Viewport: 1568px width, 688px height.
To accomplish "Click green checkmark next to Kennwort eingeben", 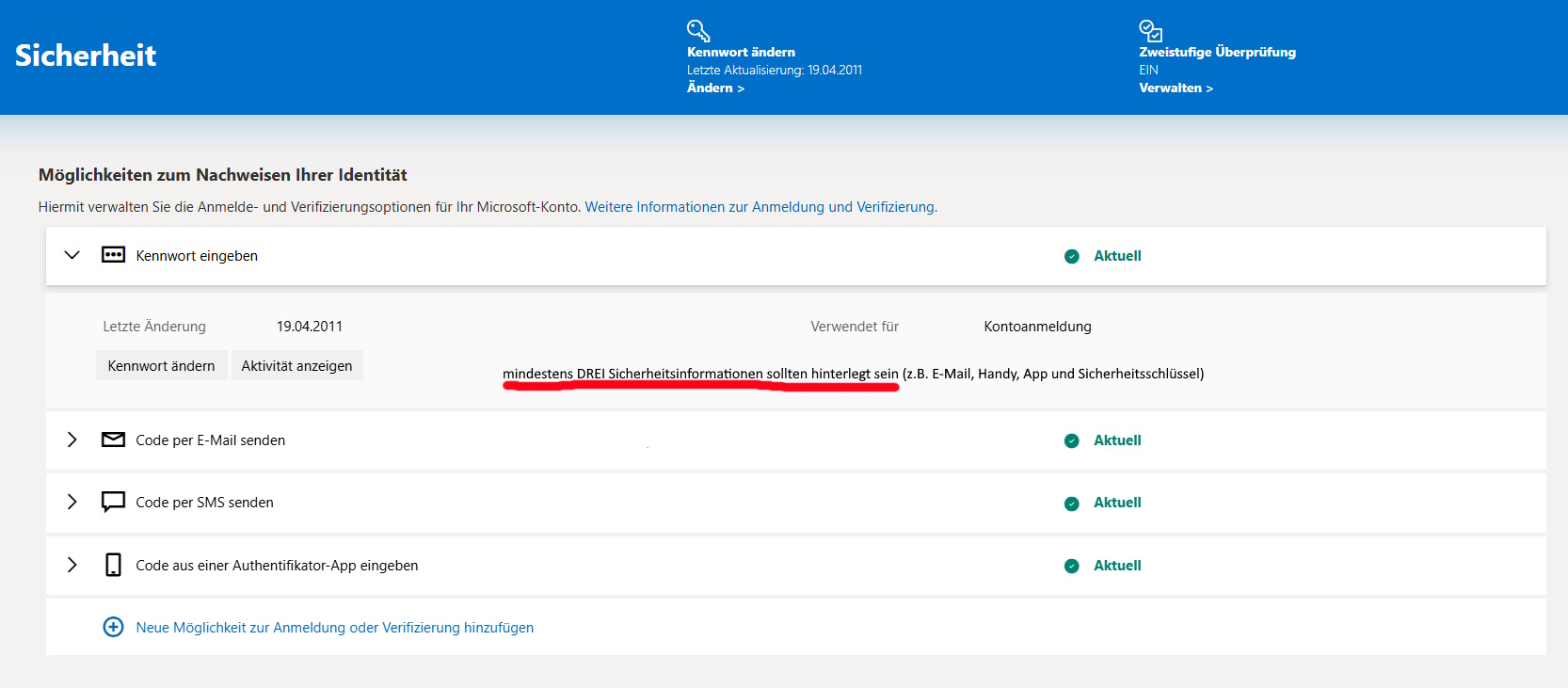I will click(x=1071, y=256).
